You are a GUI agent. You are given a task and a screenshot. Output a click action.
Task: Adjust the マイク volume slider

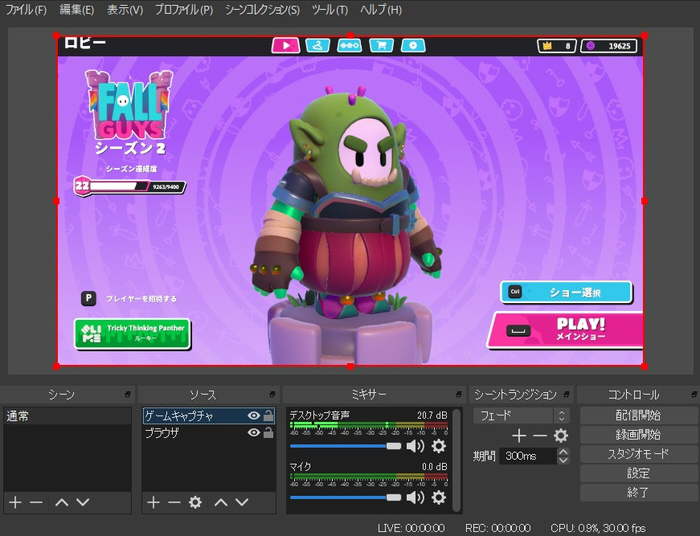[x=346, y=498]
